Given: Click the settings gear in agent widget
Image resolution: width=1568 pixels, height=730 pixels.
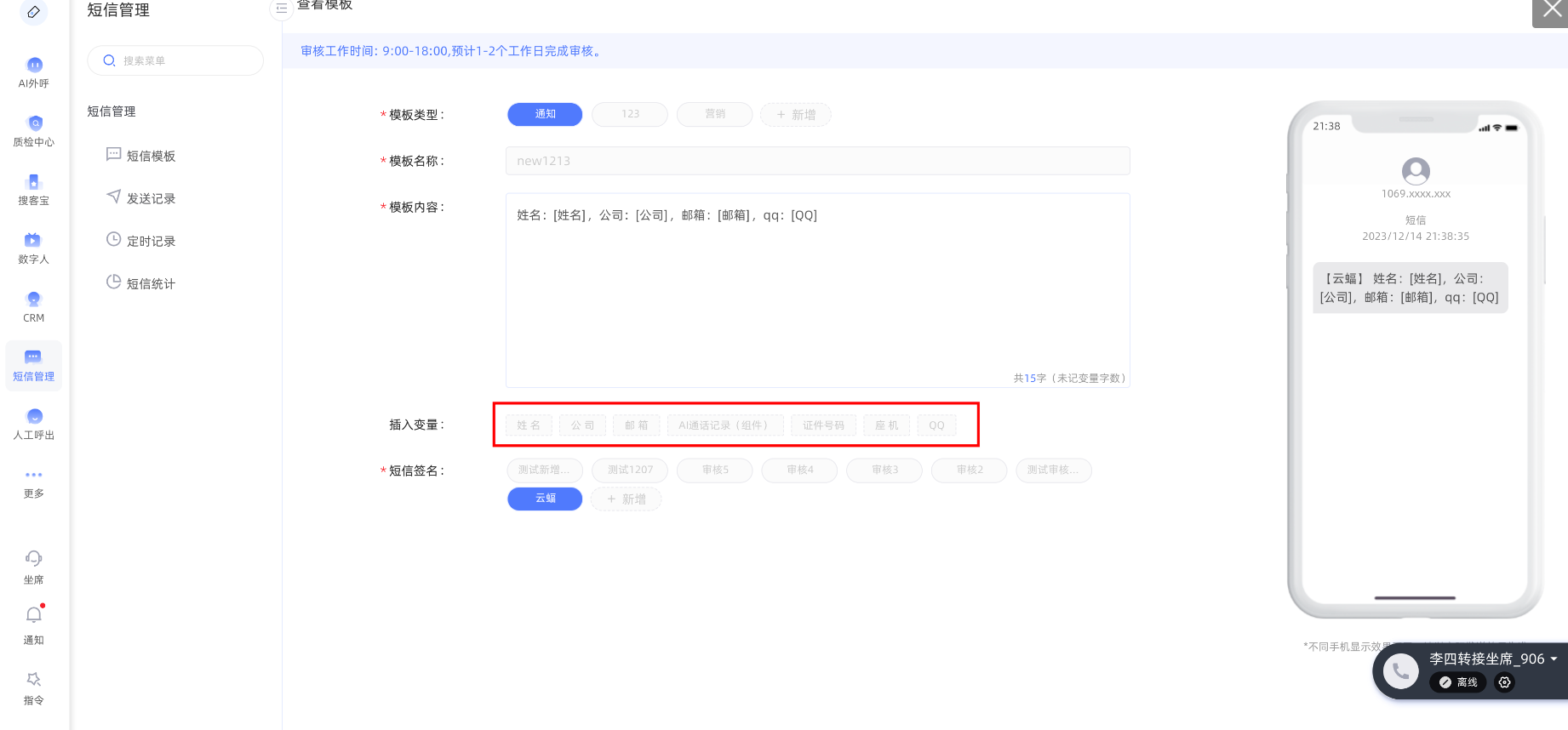Looking at the screenshot, I should click(1504, 682).
